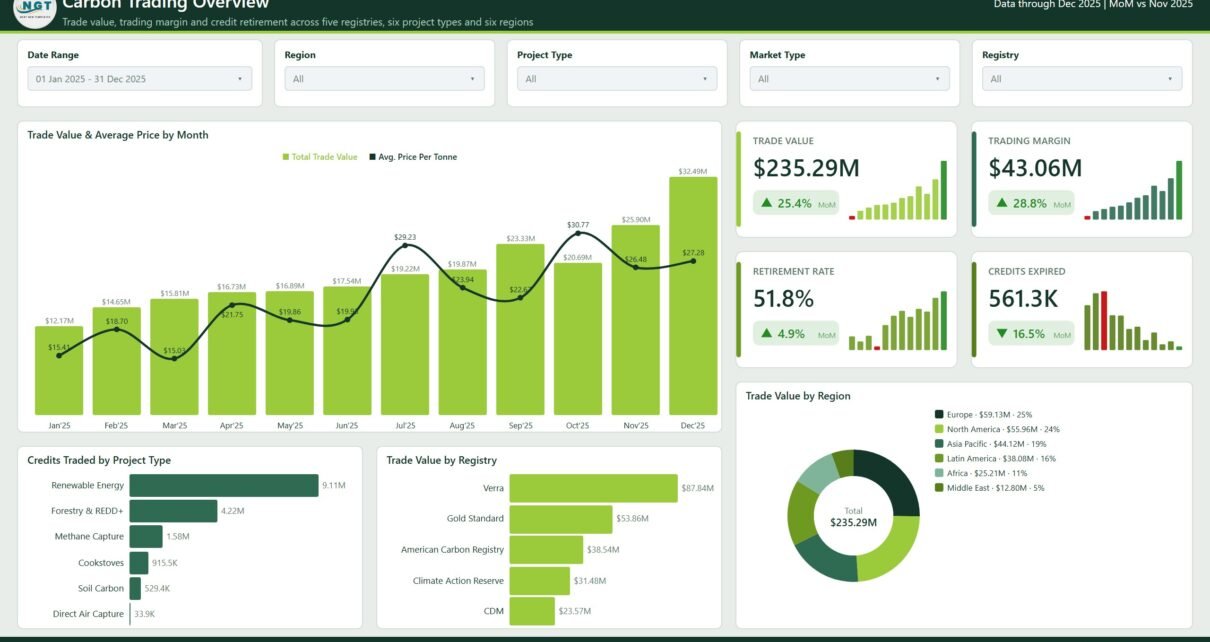Expand the Region filter dropdown
The height and width of the screenshot is (642, 1210).
click(x=384, y=79)
